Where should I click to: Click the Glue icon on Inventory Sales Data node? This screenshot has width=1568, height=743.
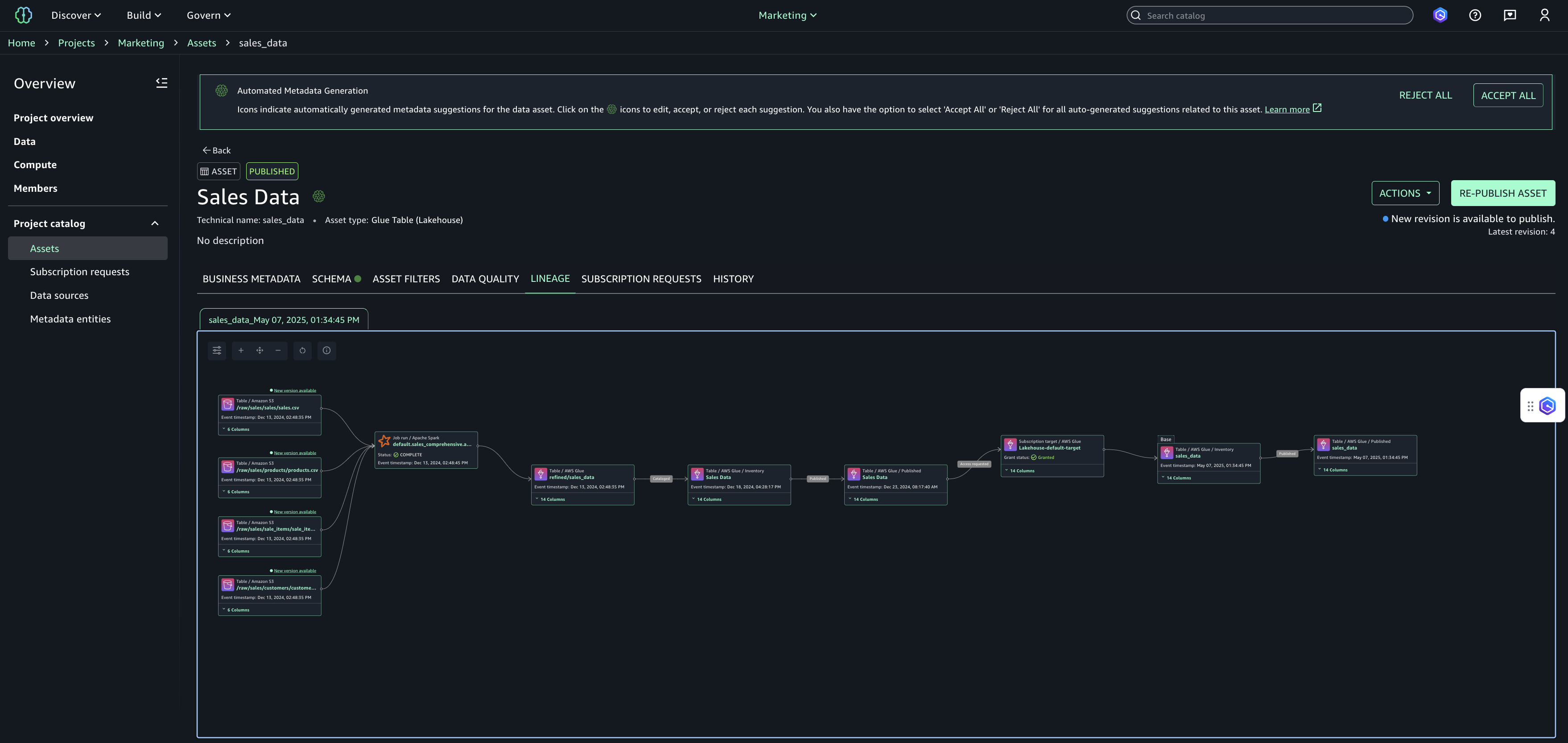(697, 474)
